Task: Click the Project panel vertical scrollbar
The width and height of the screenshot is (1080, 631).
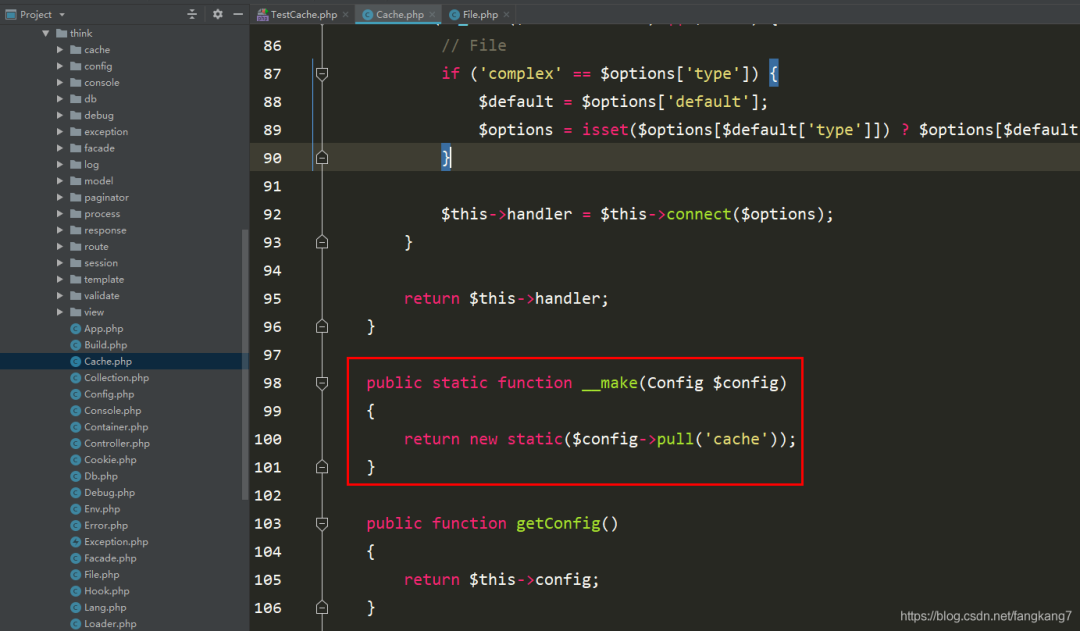Action: coord(245,364)
